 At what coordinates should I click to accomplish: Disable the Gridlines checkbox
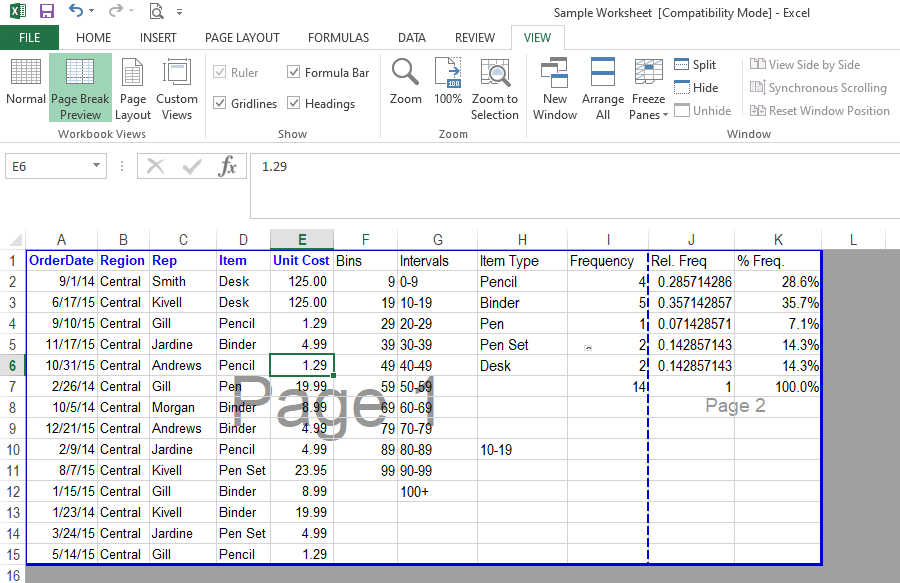[220, 103]
